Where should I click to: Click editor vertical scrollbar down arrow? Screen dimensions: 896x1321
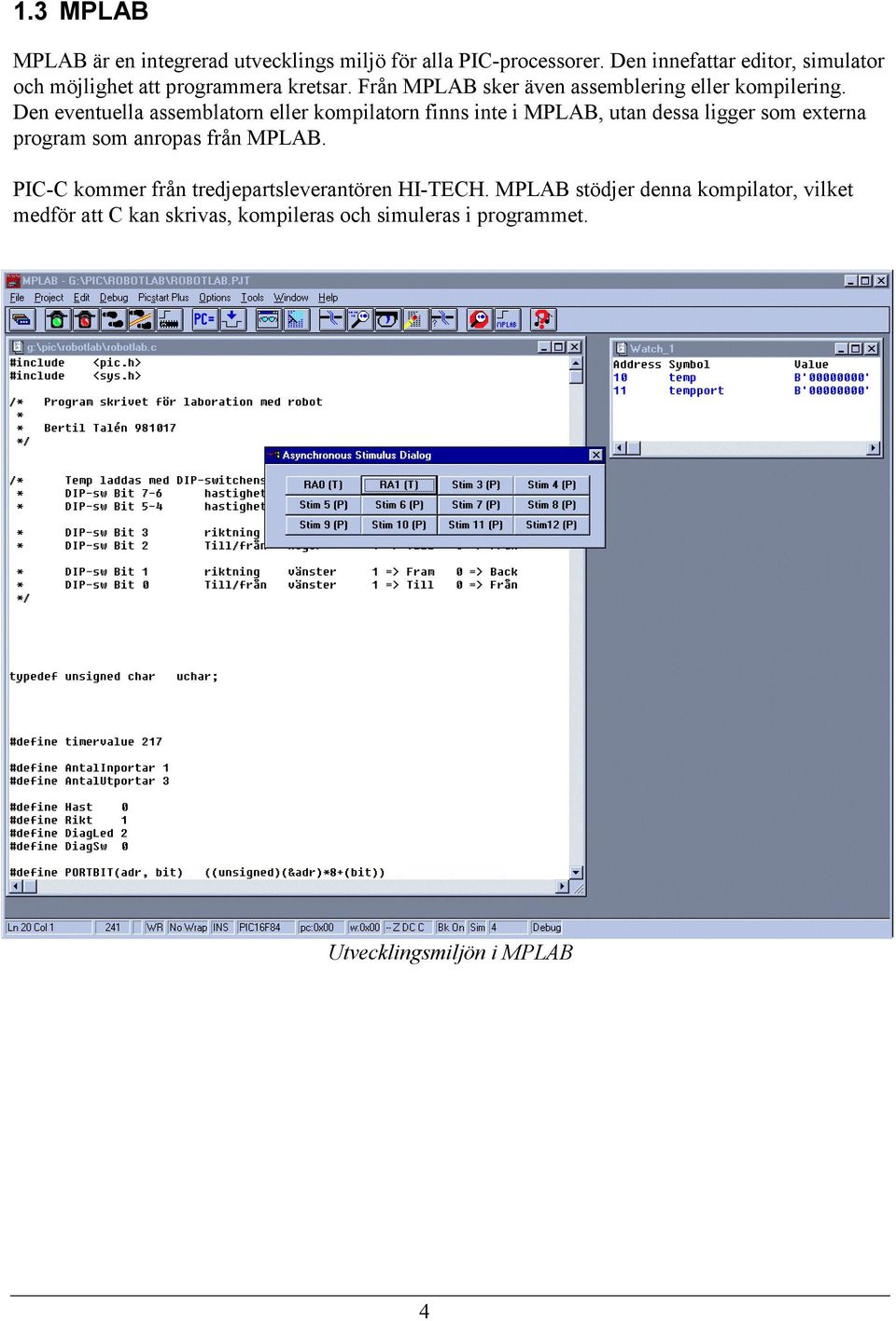point(576,872)
